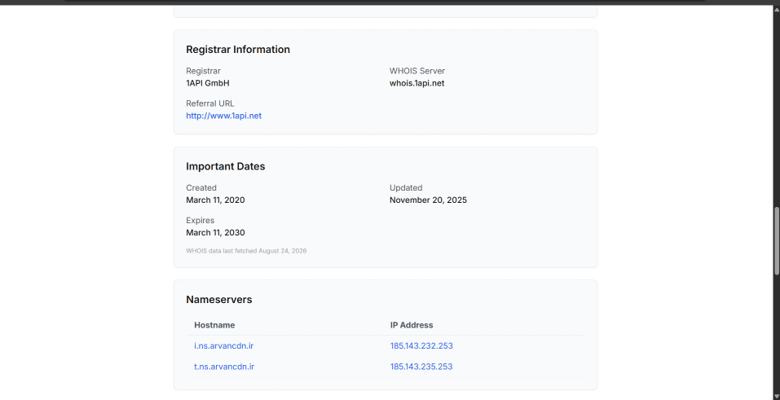Click the Nameservers heading
The height and width of the screenshot is (400, 780).
[x=219, y=300]
